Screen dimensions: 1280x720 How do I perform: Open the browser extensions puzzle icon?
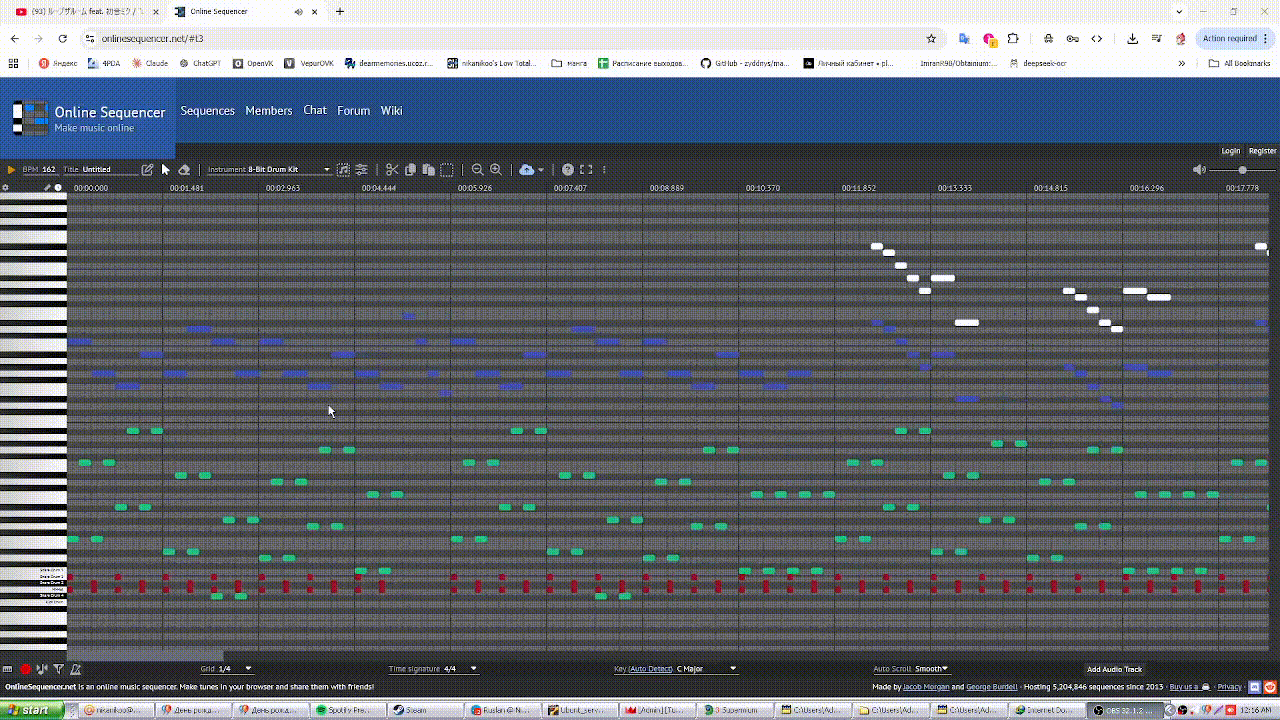click(x=1013, y=38)
